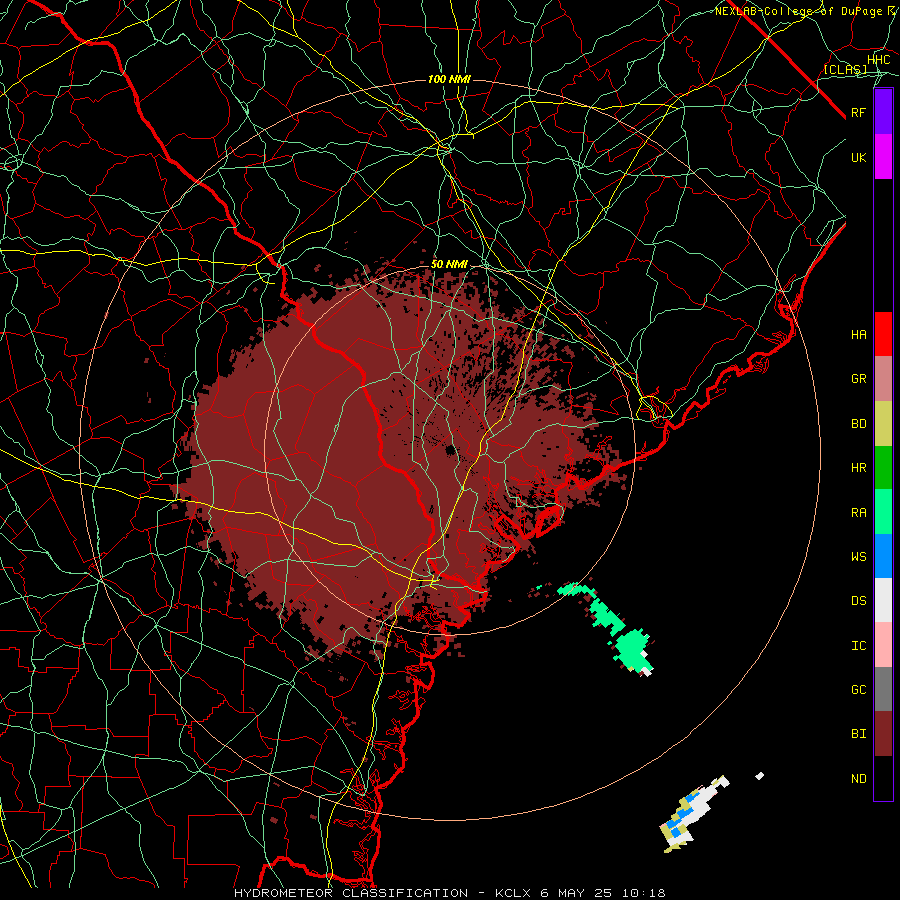The width and height of the screenshot is (900, 900).
Task: Click the "[CLAS]" units label
Action: coord(845,69)
